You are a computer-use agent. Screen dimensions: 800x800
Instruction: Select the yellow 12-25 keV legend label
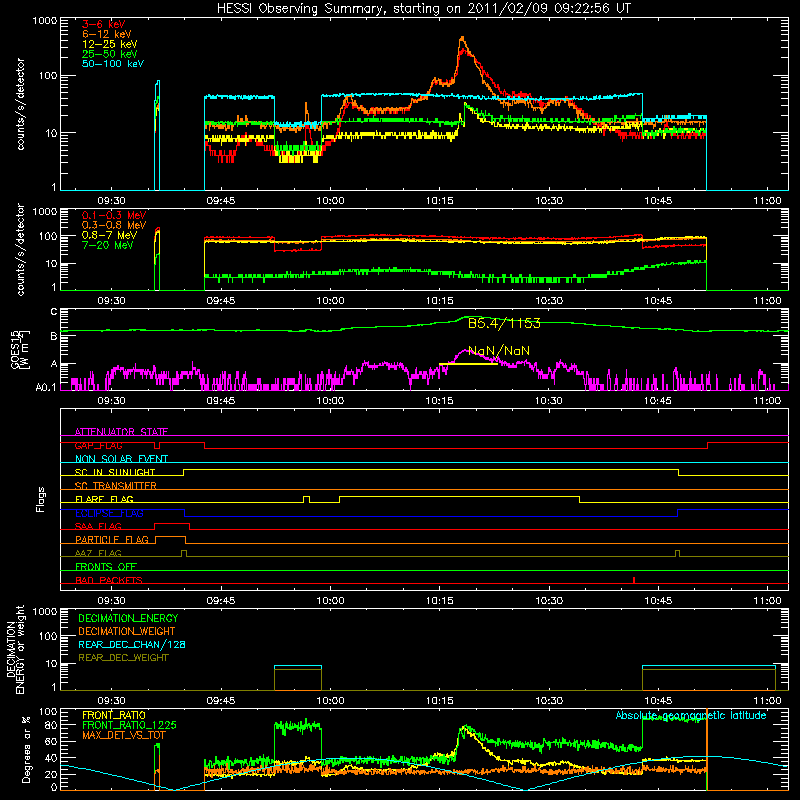(x=110, y=44)
